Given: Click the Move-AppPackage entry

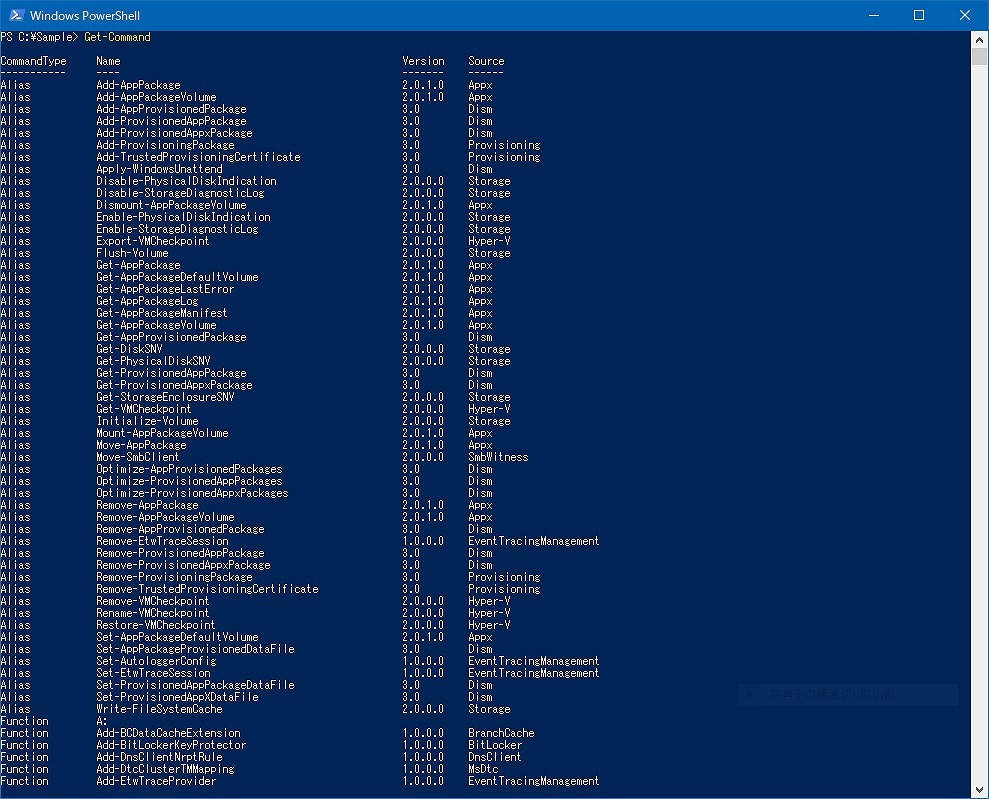Looking at the screenshot, I should [141, 445].
